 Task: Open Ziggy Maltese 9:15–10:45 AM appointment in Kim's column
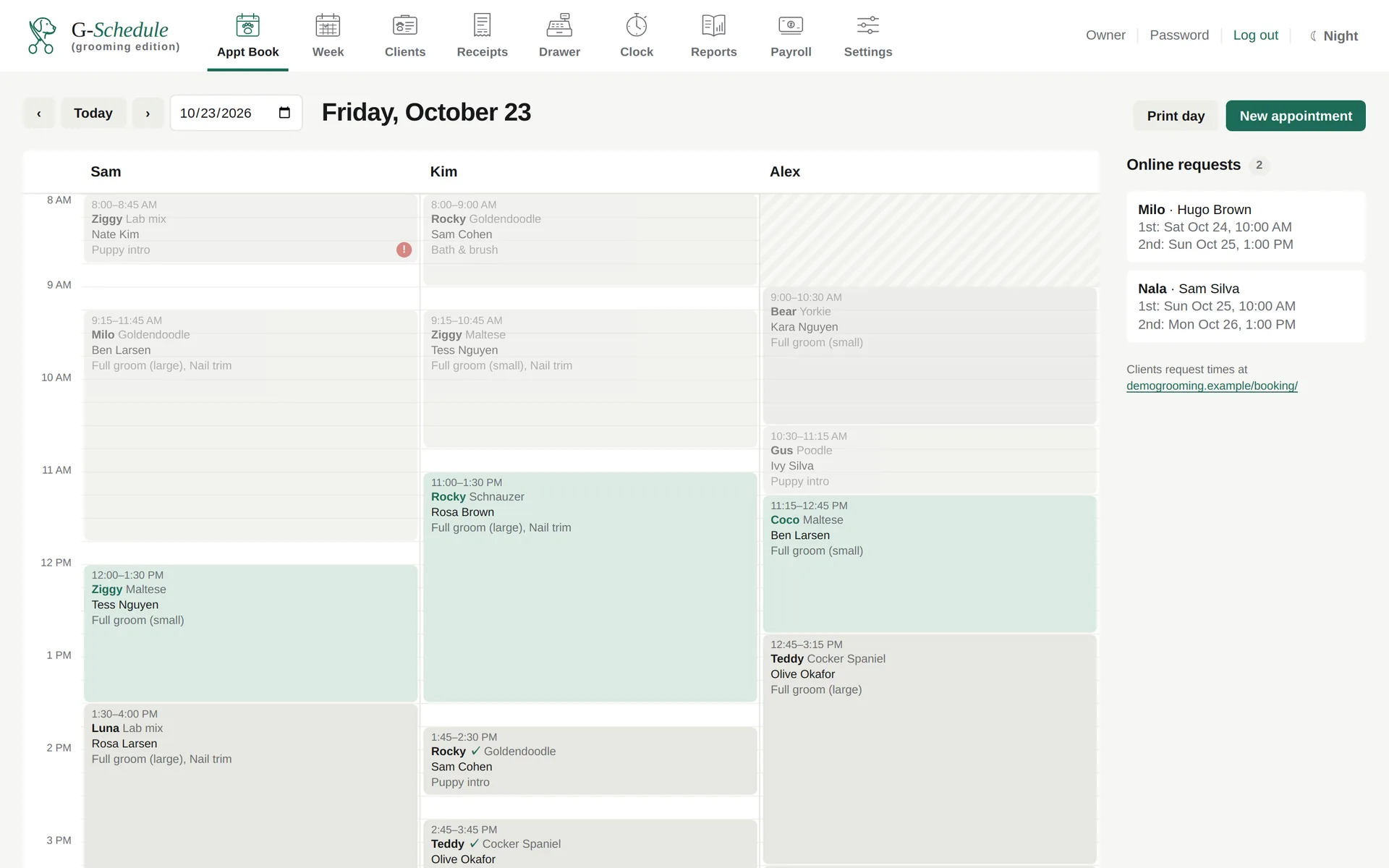click(590, 378)
